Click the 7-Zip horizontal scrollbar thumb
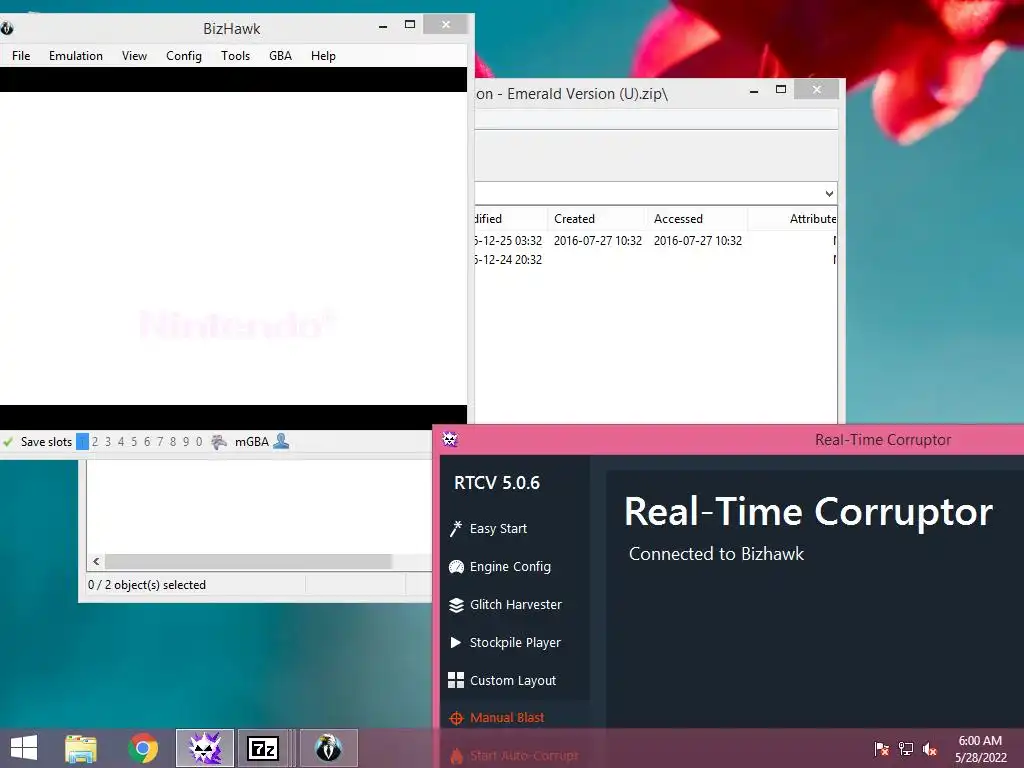This screenshot has width=1024, height=768. 248,562
